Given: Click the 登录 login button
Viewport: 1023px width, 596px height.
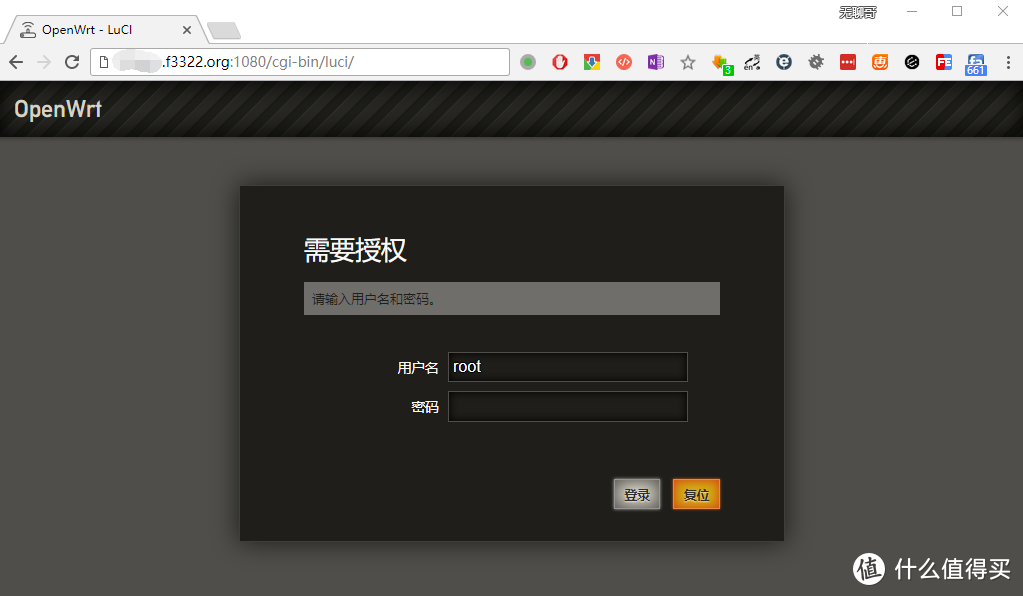Looking at the screenshot, I should tap(636, 494).
